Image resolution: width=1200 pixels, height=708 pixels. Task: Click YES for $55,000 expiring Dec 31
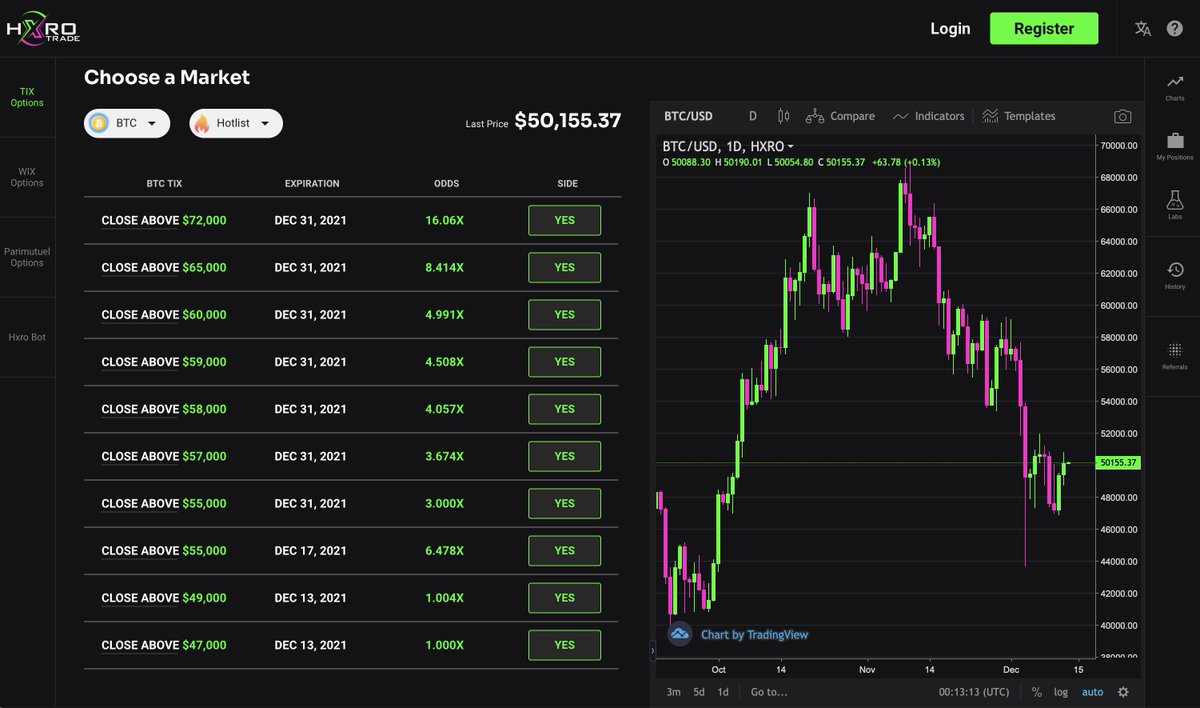coord(564,503)
